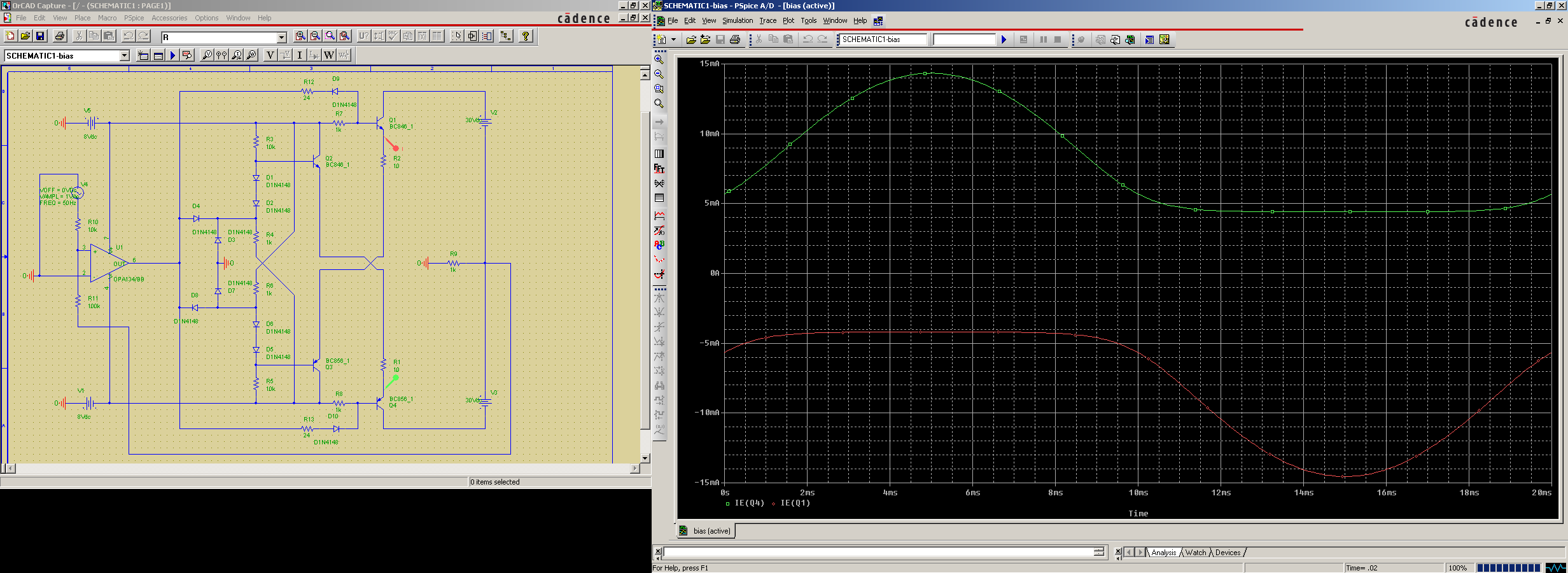Open the Place menu in Capture
Viewport: 1568px width, 573px height.
pyautogui.click(x=83, y=18)
